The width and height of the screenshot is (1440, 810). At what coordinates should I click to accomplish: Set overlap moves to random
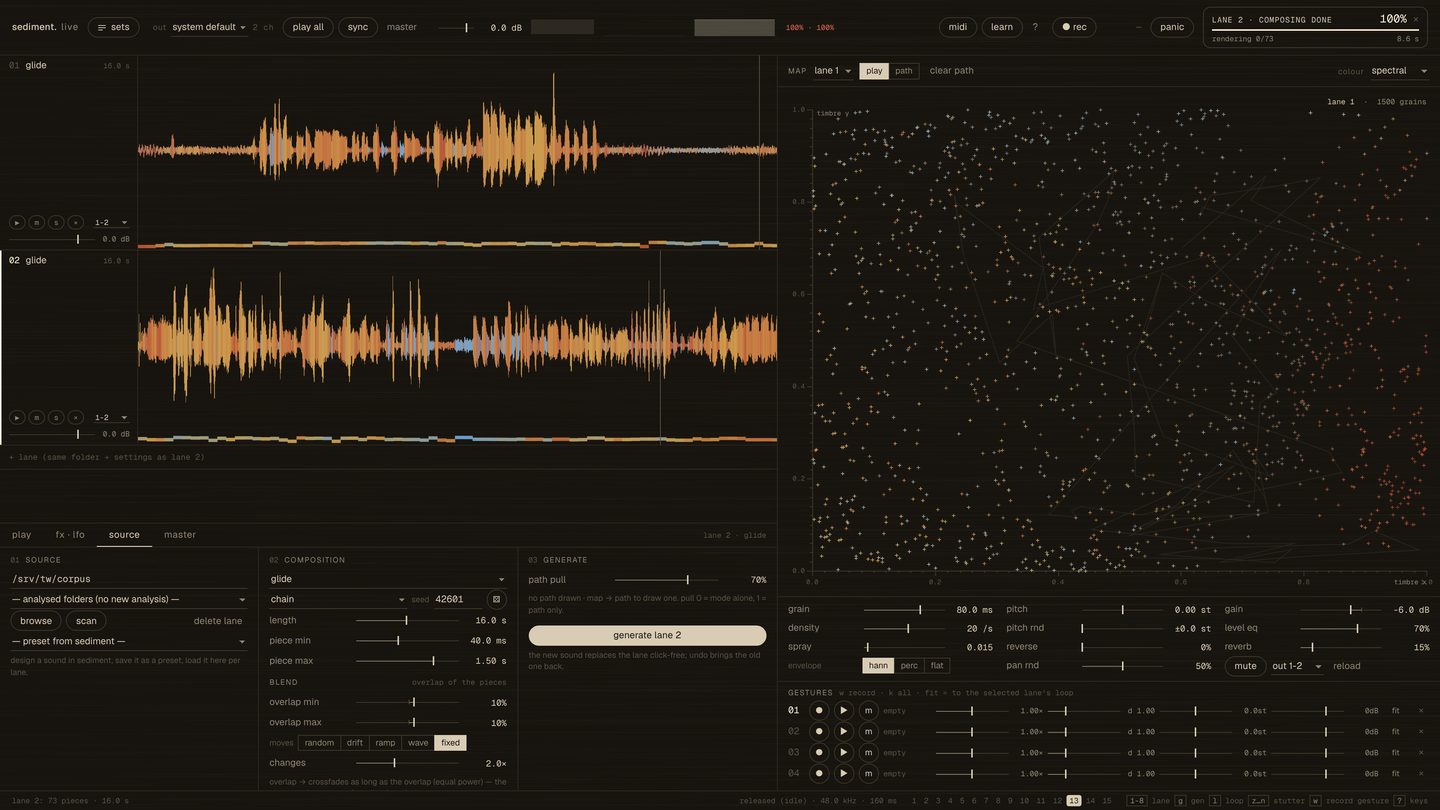[319, 743]
